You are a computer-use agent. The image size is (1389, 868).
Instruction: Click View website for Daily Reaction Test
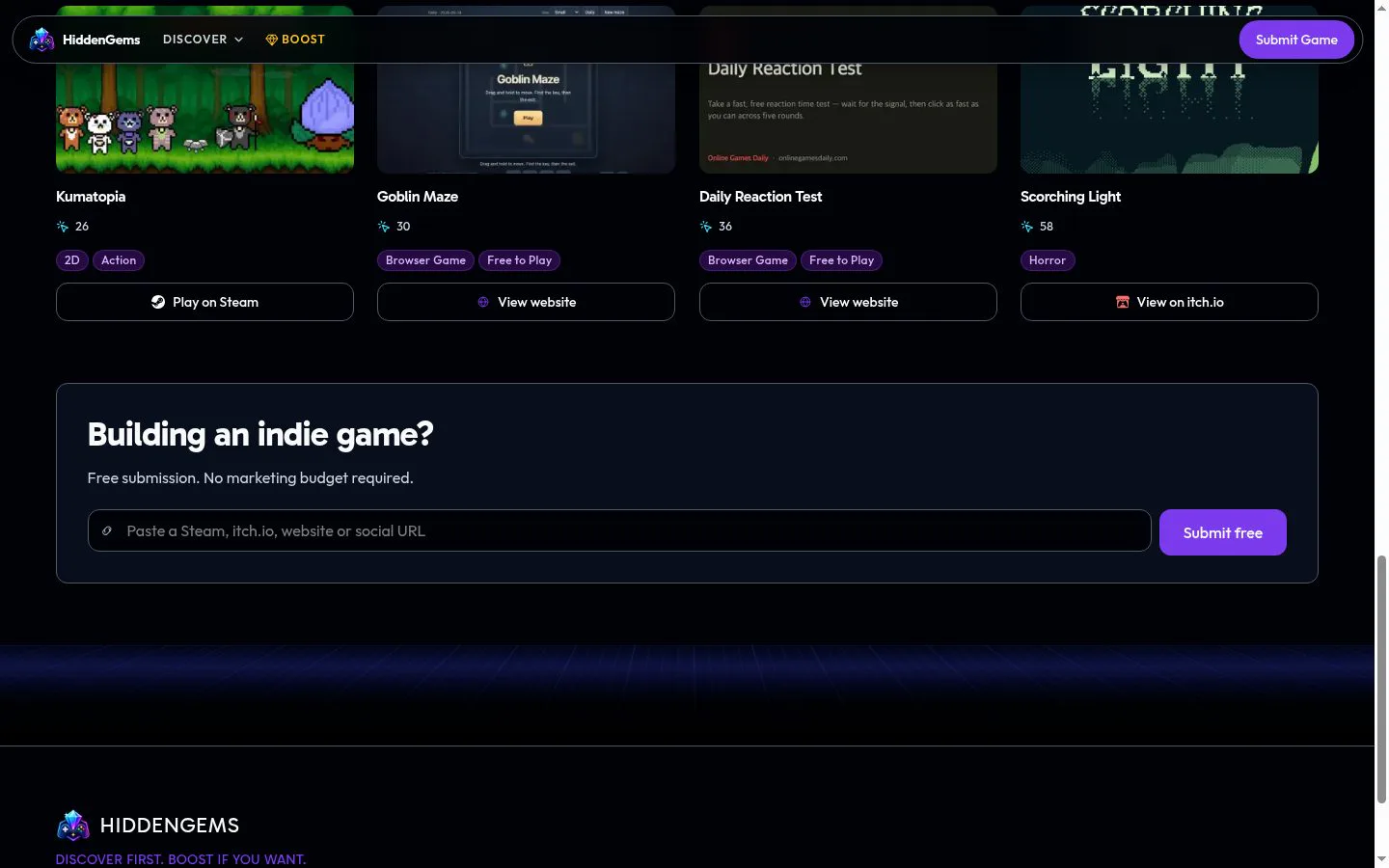point(848,302)
